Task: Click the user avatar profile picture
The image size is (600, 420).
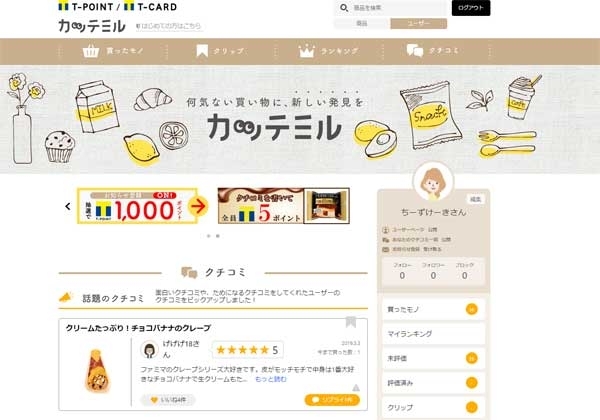Action: tap(434, 182)
